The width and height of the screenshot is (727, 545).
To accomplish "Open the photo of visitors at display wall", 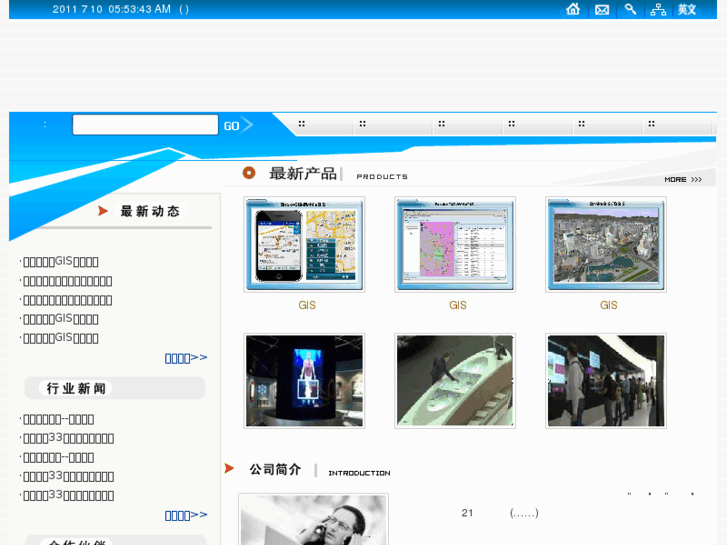I will coord(606,381).
